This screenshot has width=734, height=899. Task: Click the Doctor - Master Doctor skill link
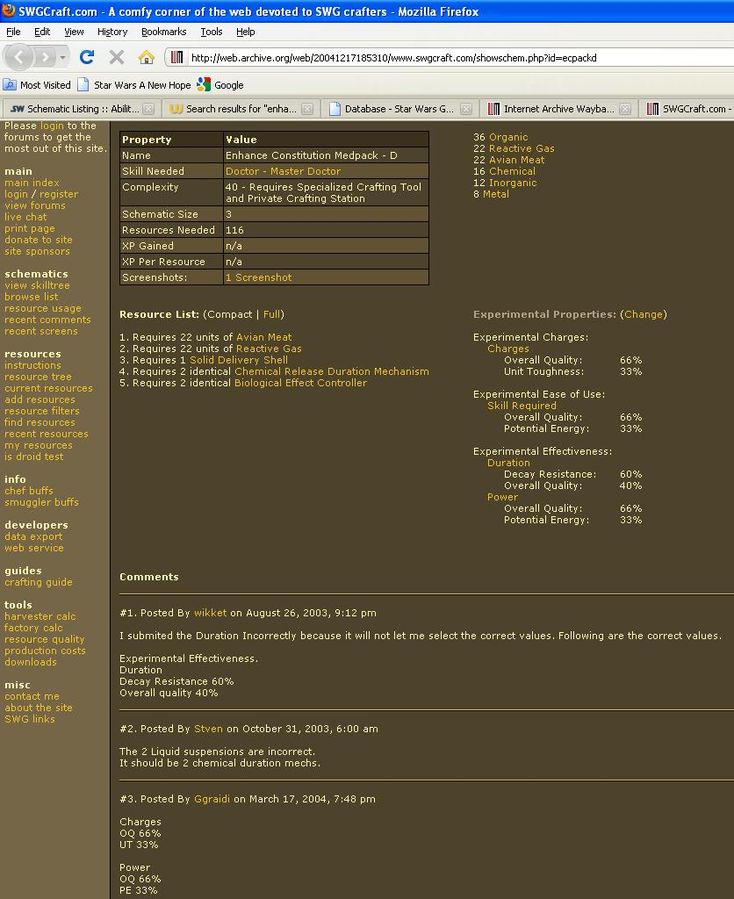click(283, 171)
